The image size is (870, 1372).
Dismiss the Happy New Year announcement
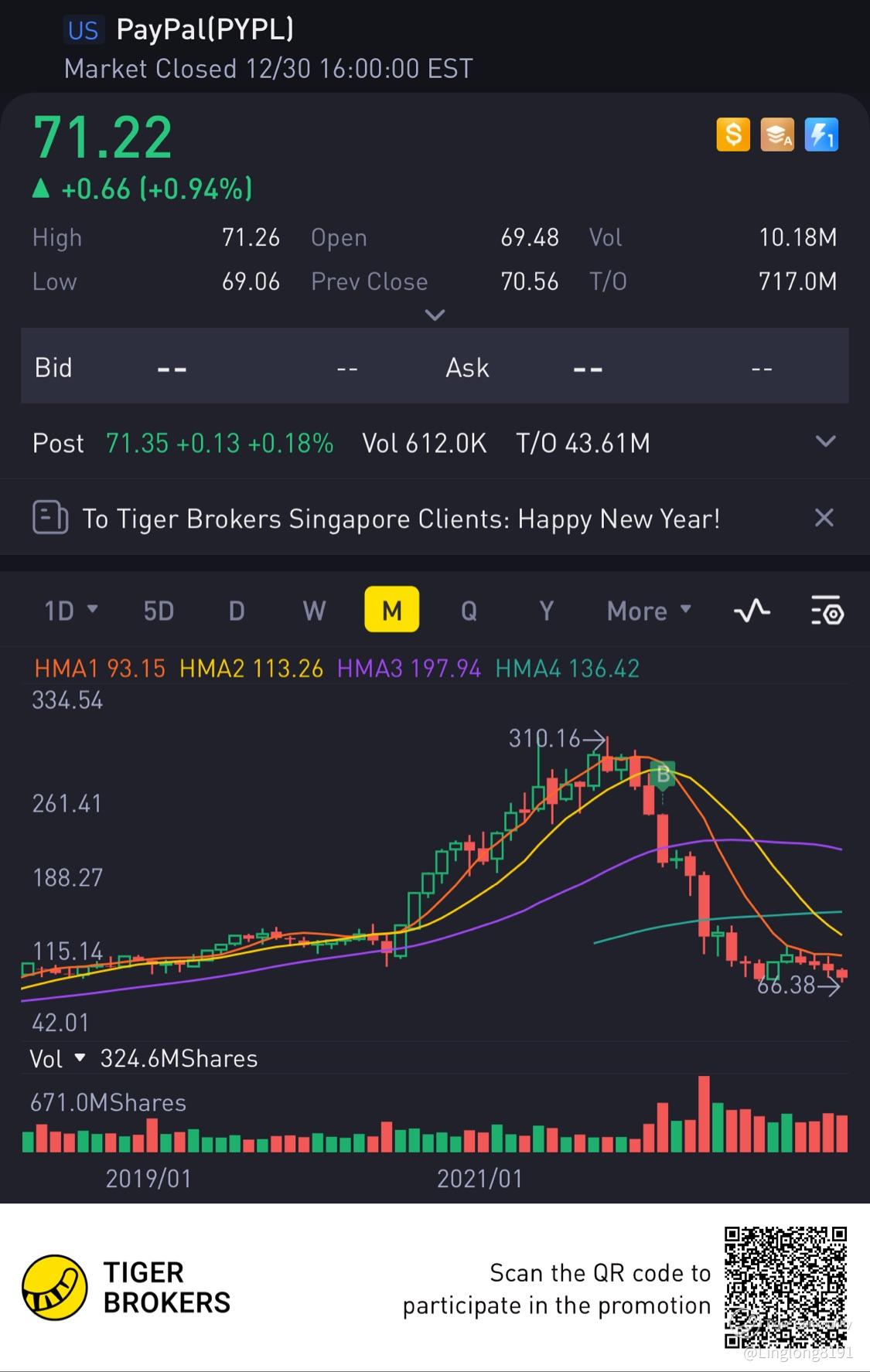[824, 518]
